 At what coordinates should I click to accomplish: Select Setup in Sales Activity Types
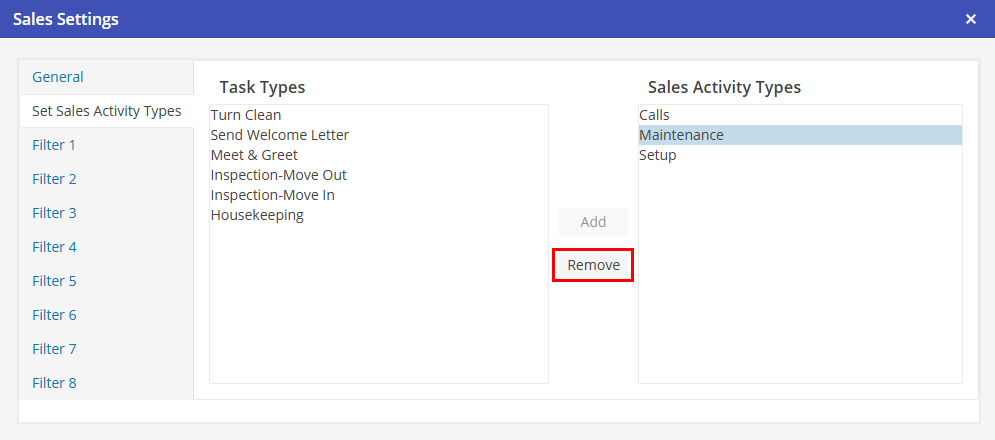(x=658, y=155)
